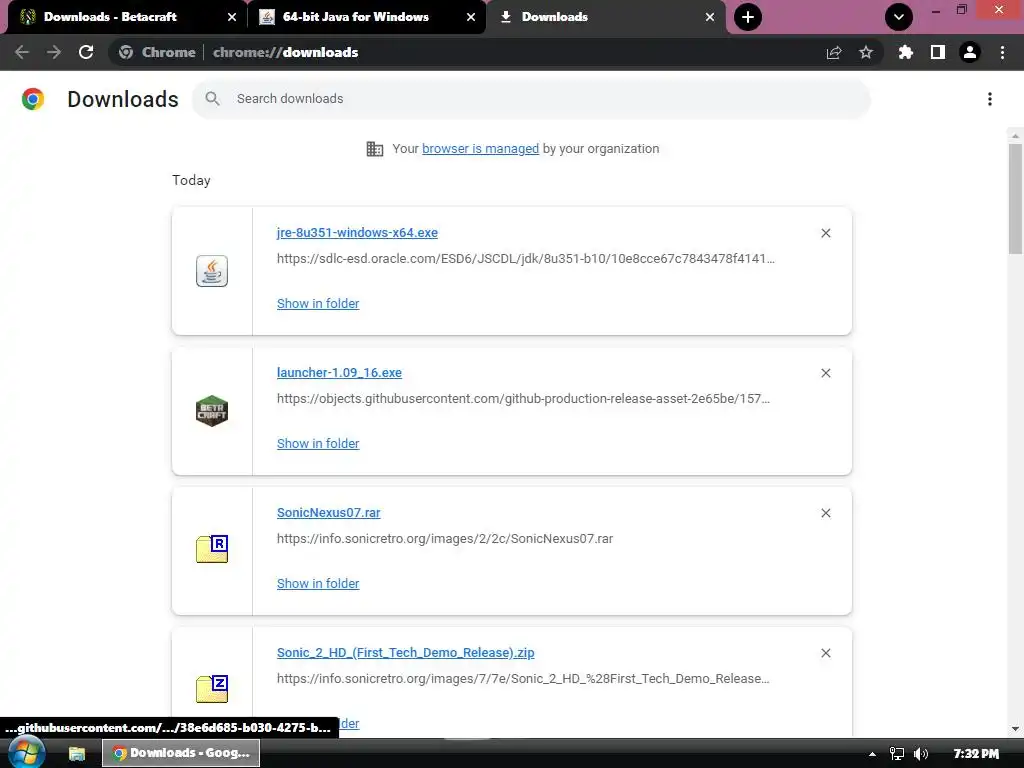Image resolution: width=1024 pixels, height=768 pixels.
Task: Close the 64-bit Java for Windows tab
Action: point(471,17)
